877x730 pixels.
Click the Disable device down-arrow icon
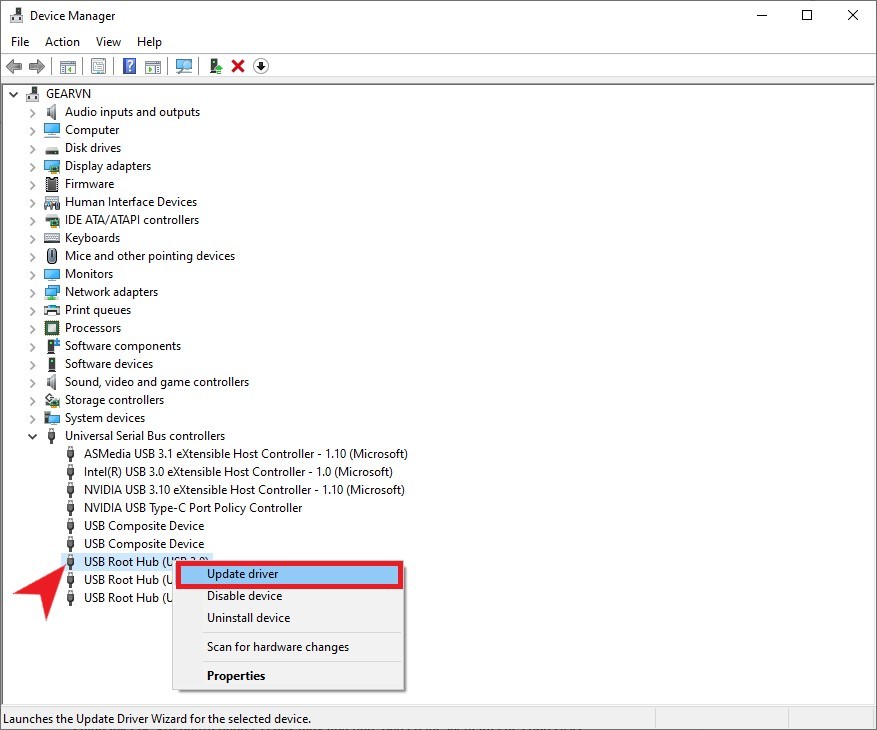click(261, 66)
